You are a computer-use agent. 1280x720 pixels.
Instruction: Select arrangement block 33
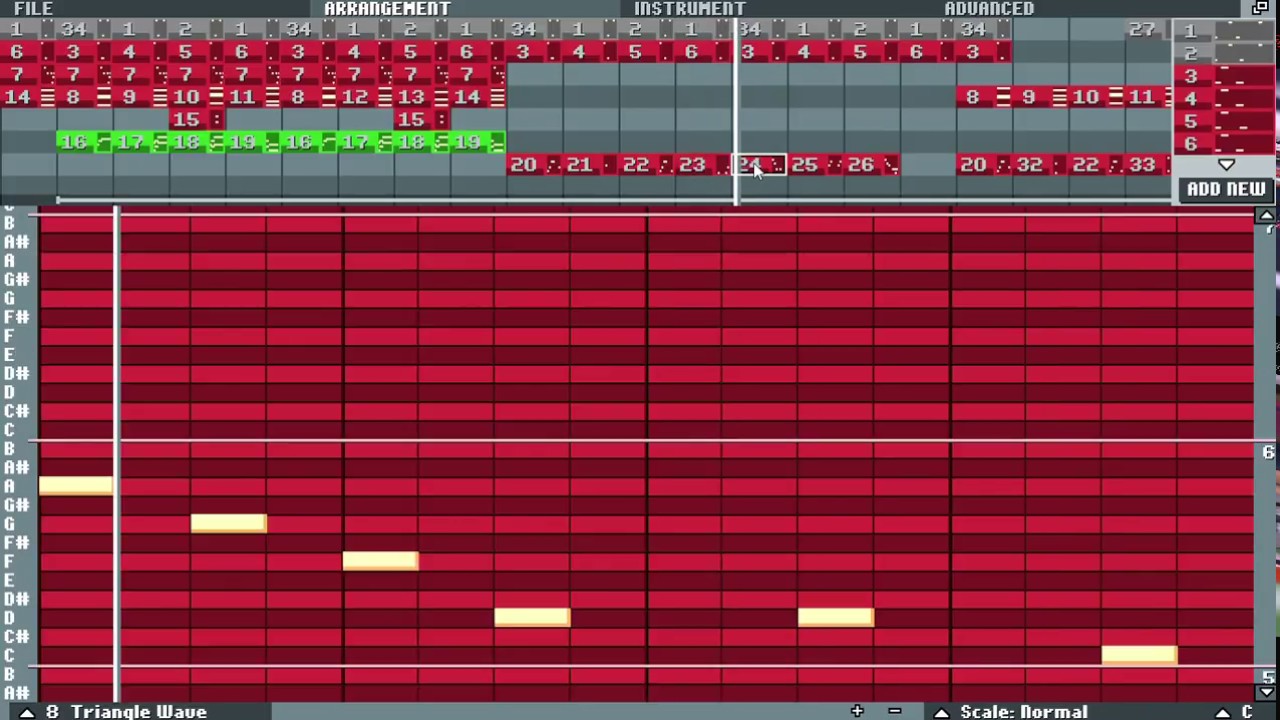pyautogui.click(x=1148, y=165)
